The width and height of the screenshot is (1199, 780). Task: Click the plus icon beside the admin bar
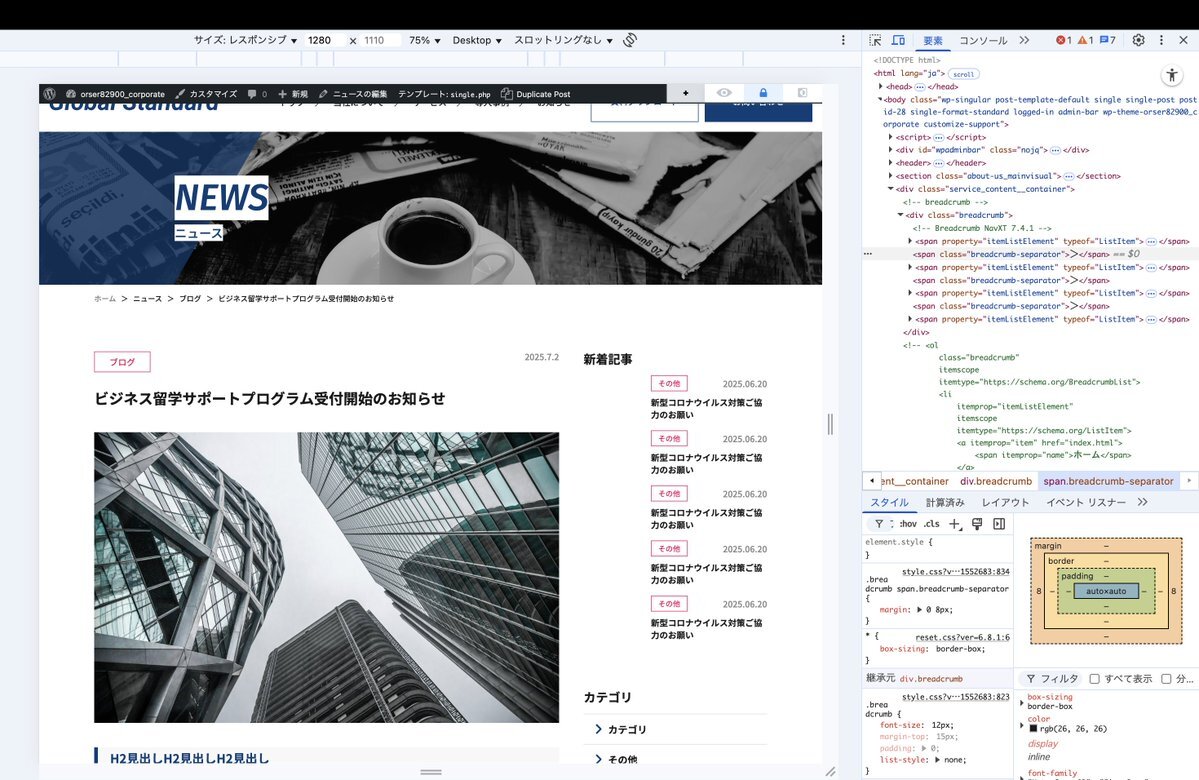[685, 93]
